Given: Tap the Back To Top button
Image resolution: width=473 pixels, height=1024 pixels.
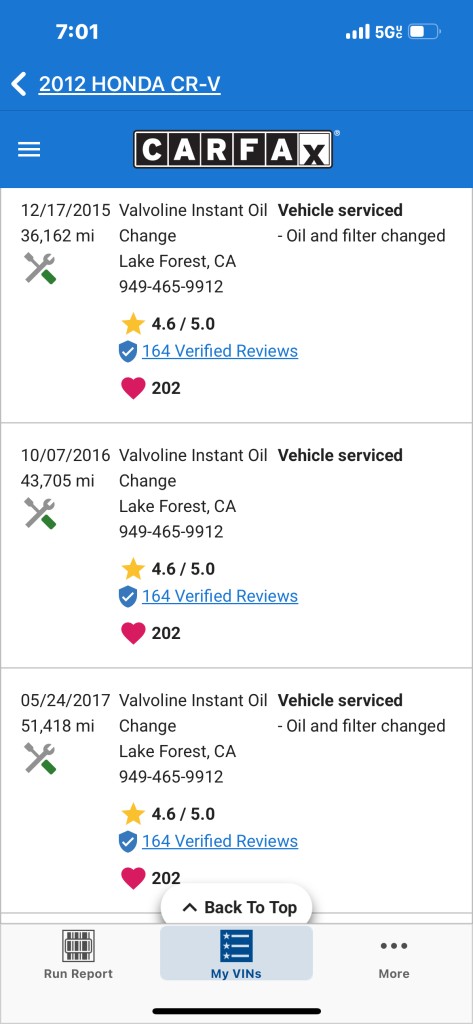Looking at the screenshot, I should point(236,907).
